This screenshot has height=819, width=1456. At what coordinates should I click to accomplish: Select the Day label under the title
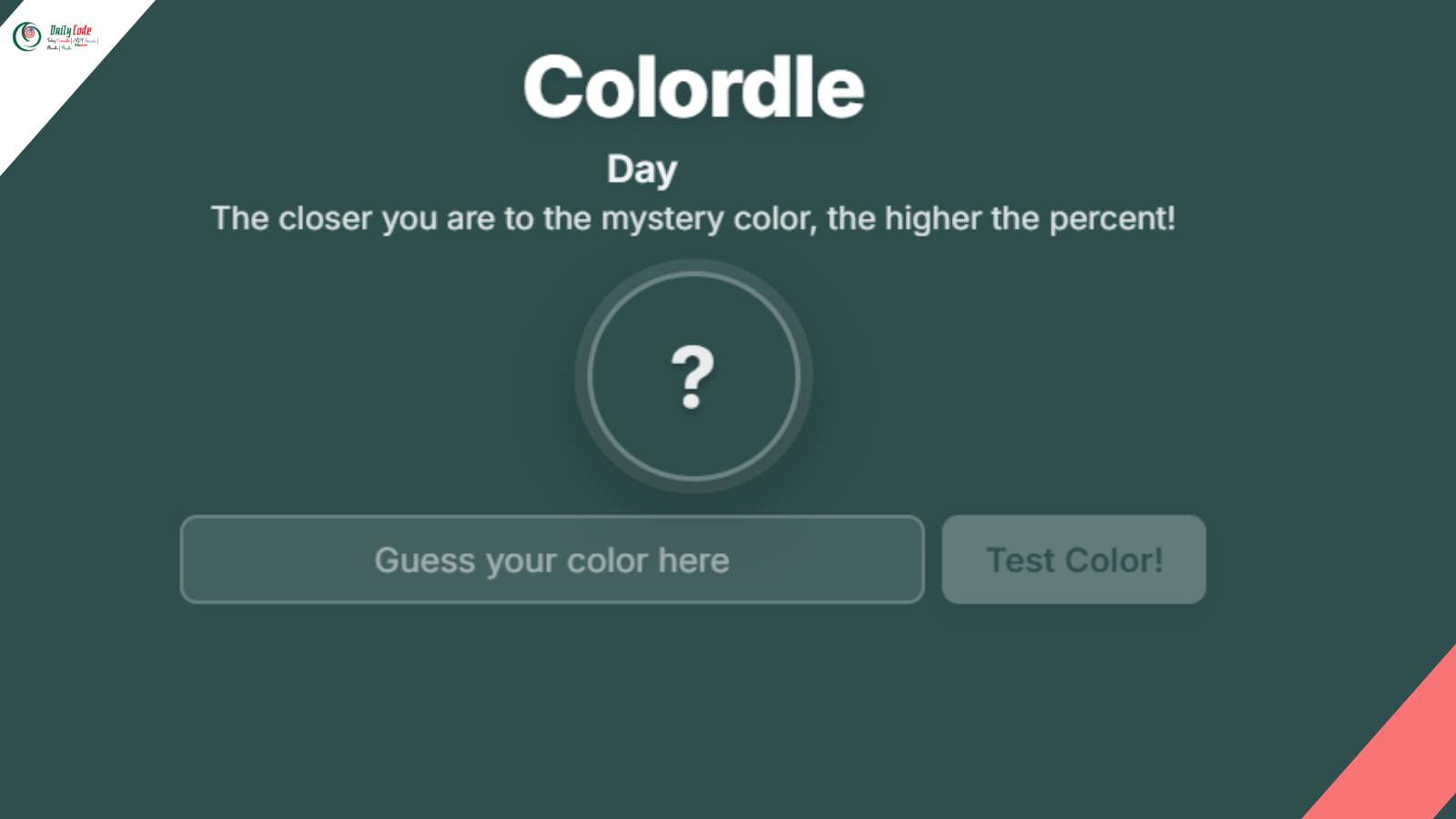coord(641,167)
